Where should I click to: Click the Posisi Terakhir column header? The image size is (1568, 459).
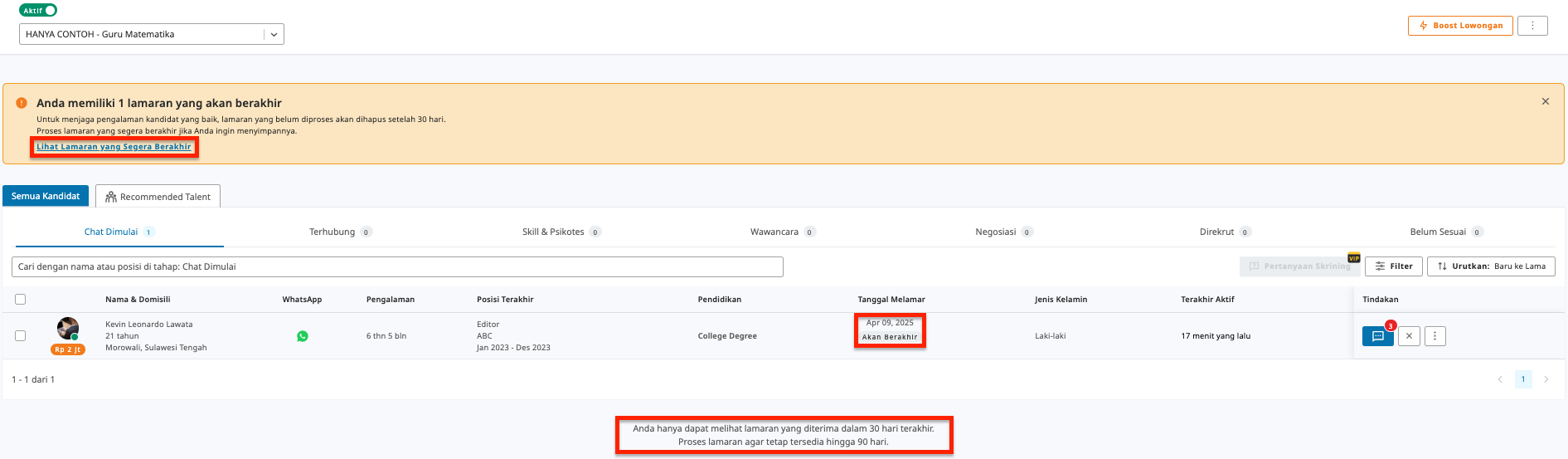pyautogui.click(x=505, y=300)
